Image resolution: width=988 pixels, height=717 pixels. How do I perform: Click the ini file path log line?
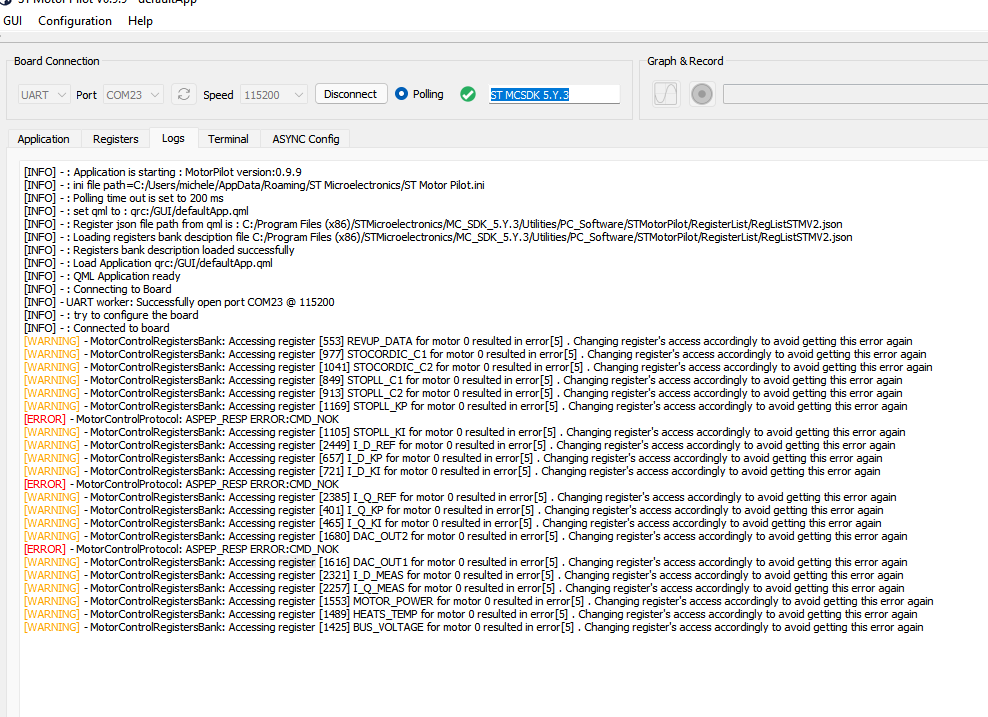click(x=254, y=185)
